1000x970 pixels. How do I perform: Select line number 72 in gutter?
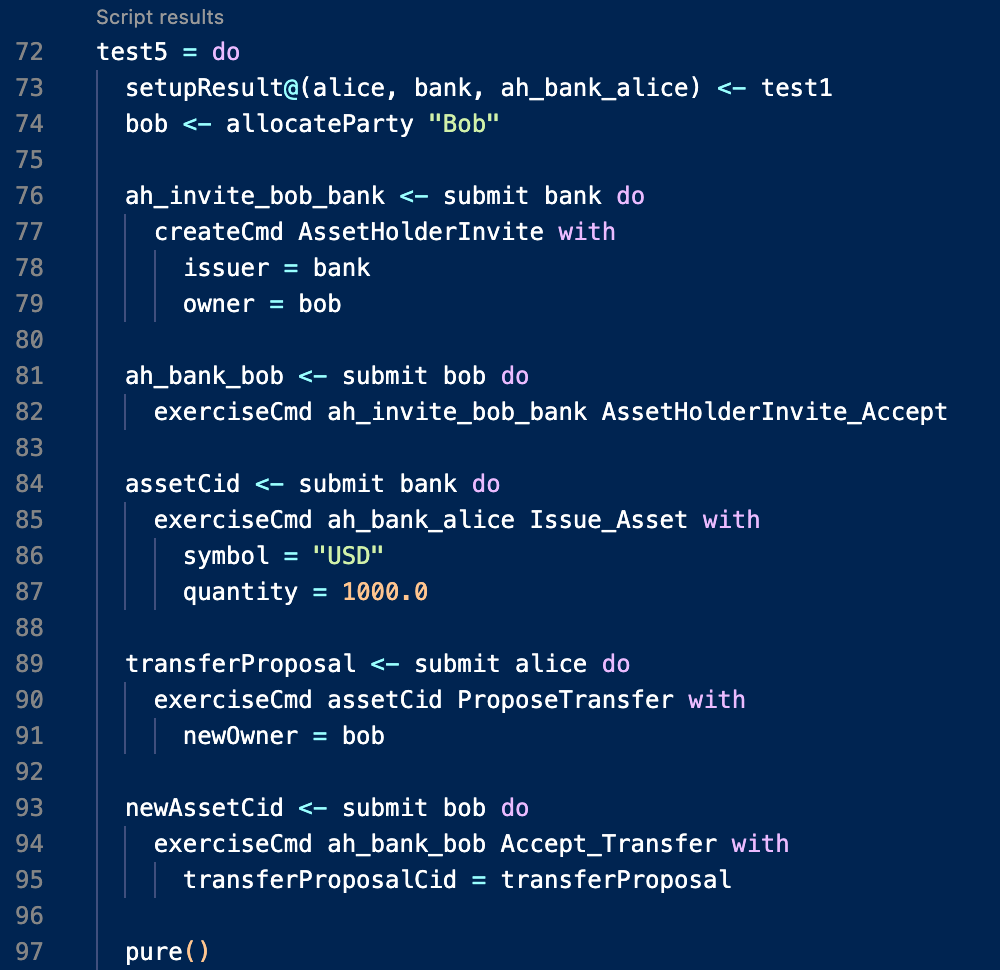click(29, 52)
